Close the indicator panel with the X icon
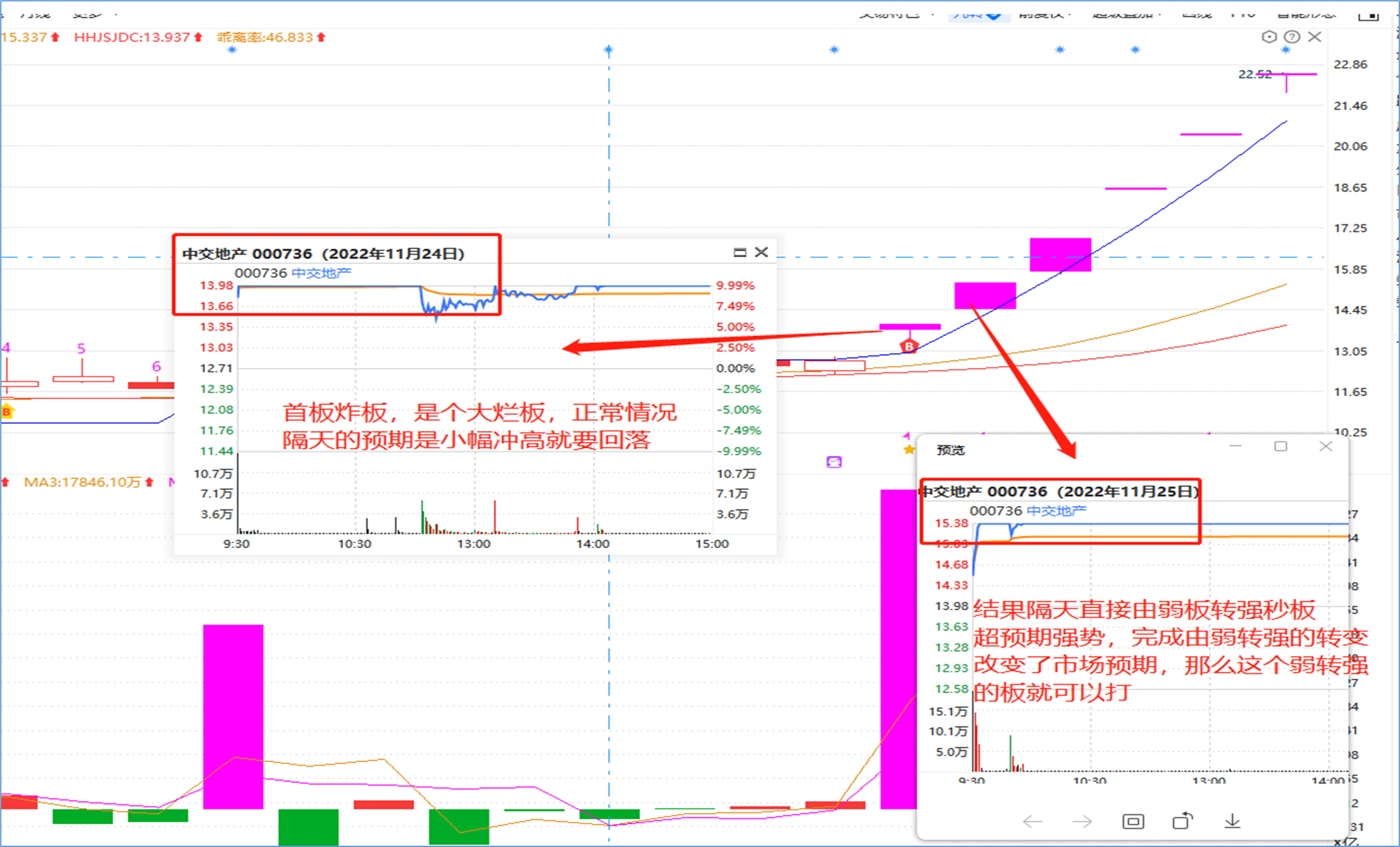The height and width of the screenshot is (847, 1400). (1314, 37)
